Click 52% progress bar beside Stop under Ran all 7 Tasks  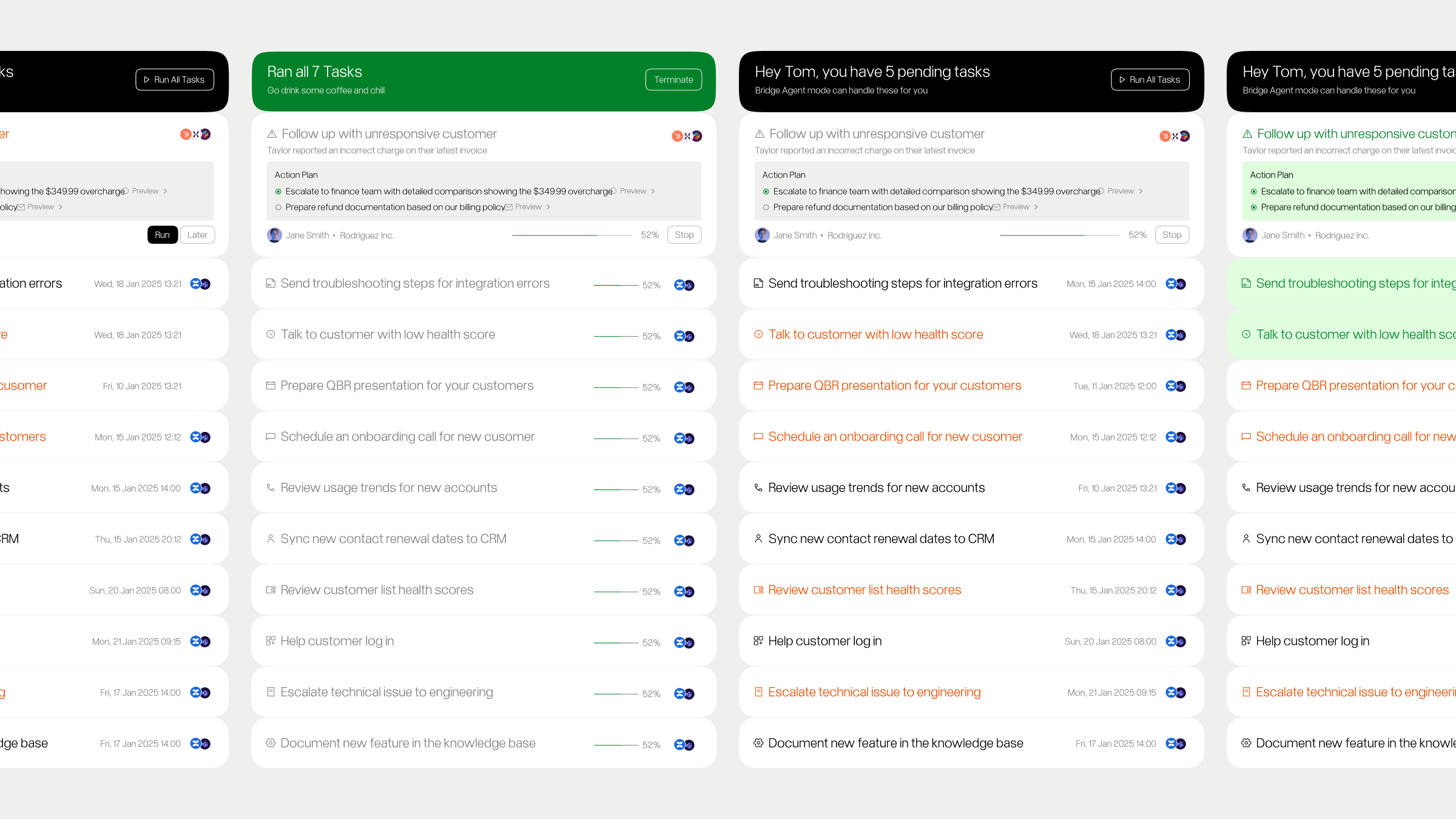[x=571, y=235]
